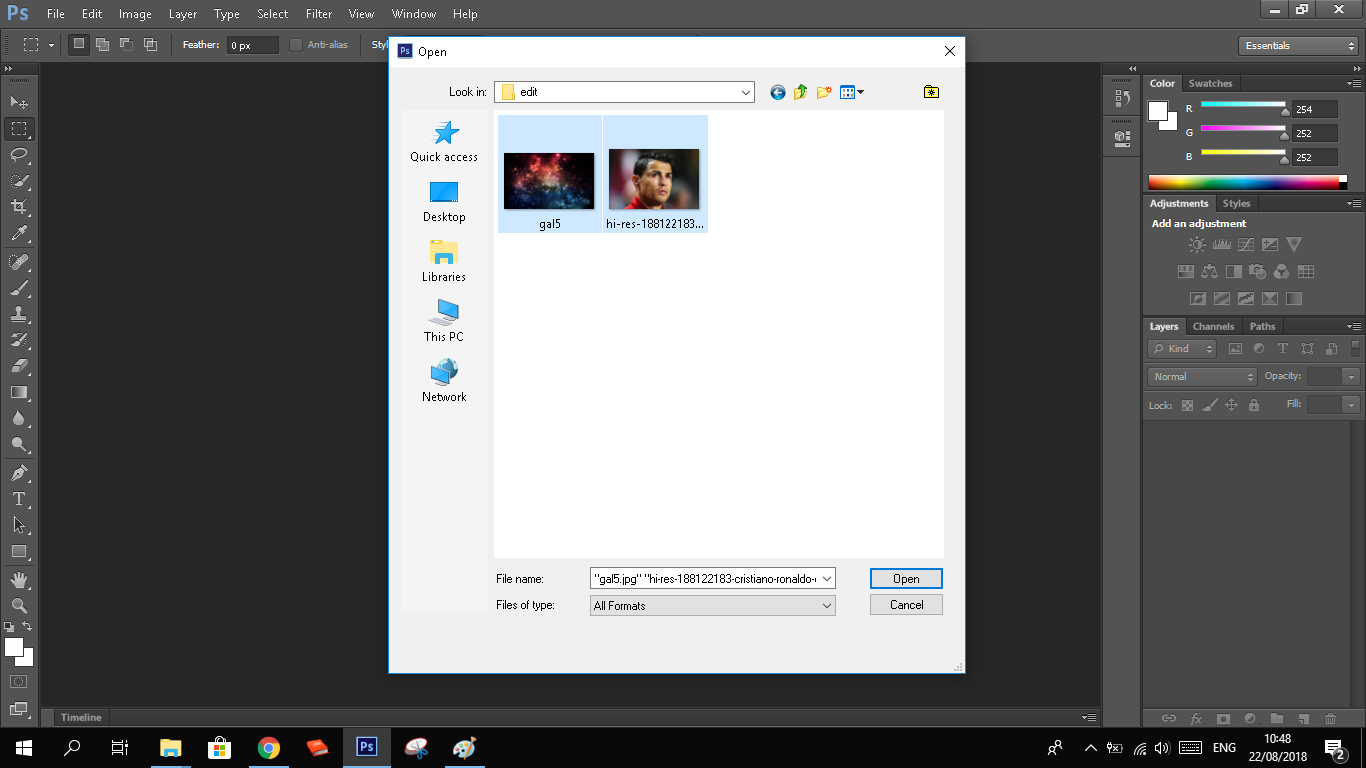Expand the Look in folder dropdown
1366x768 pixels.
click(x=746, y=92)
